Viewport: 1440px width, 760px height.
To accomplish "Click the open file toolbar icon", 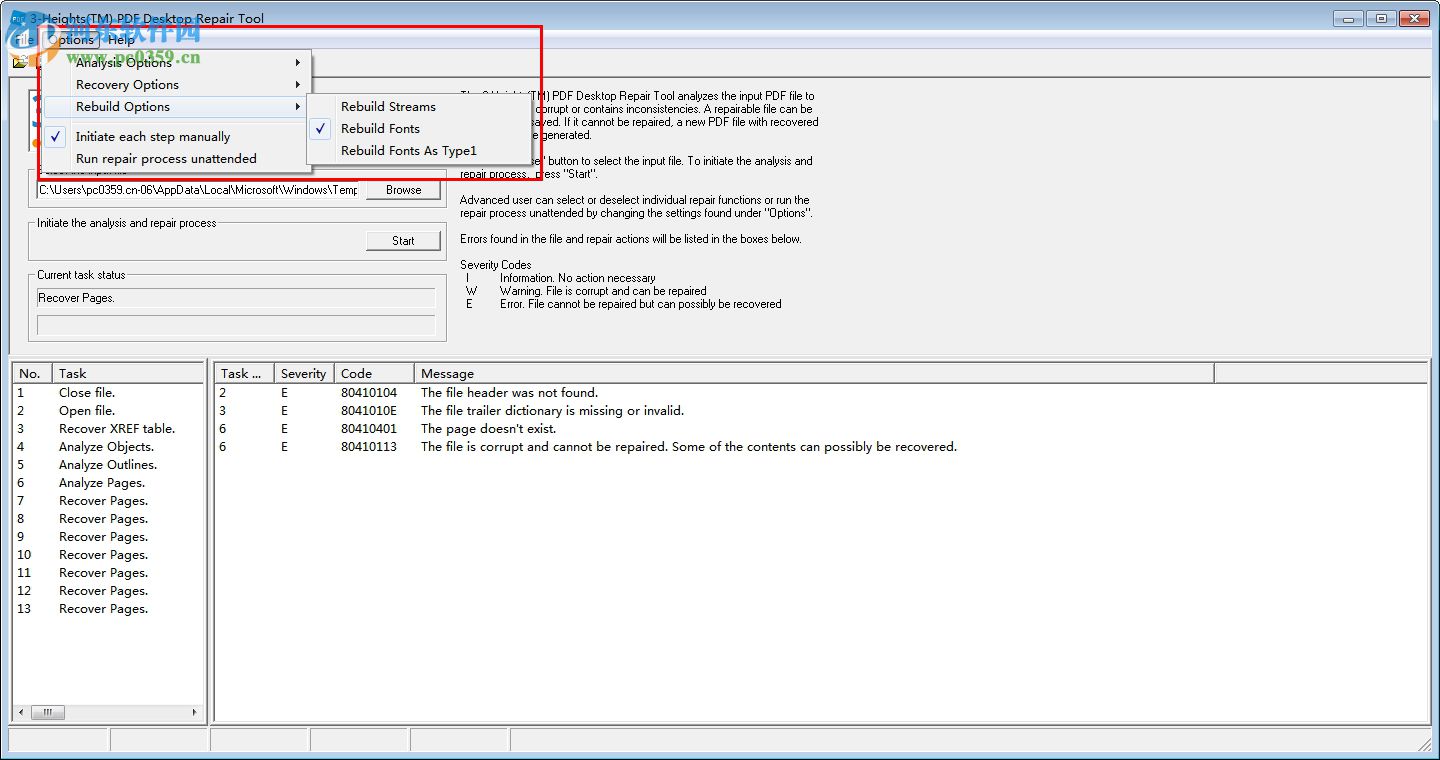I will (x=19, y=62).
